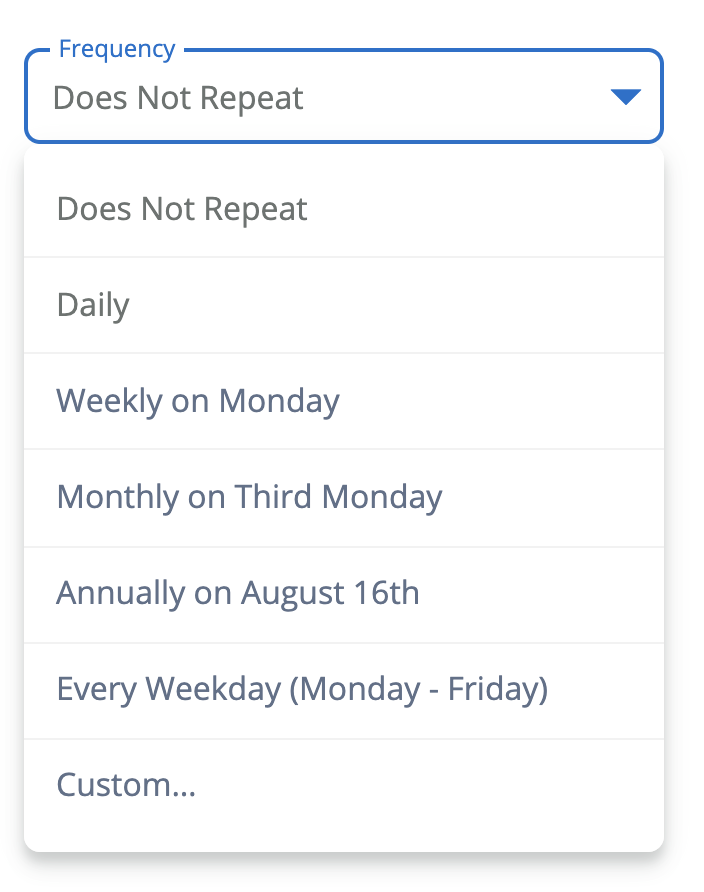Select the Does Not Repeat option in list

pos(182,209)
